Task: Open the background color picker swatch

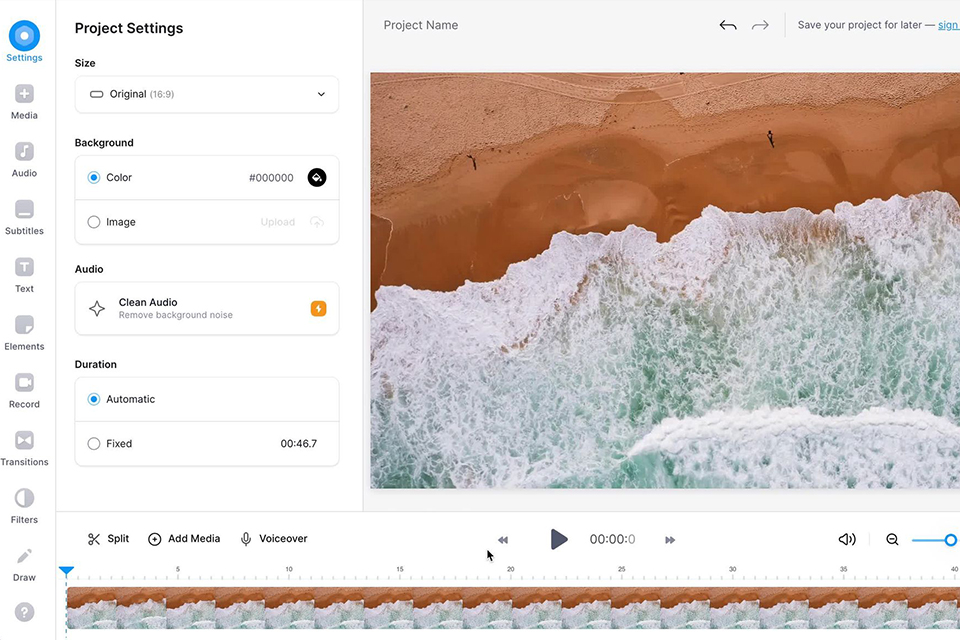Action: click(317, 178)
